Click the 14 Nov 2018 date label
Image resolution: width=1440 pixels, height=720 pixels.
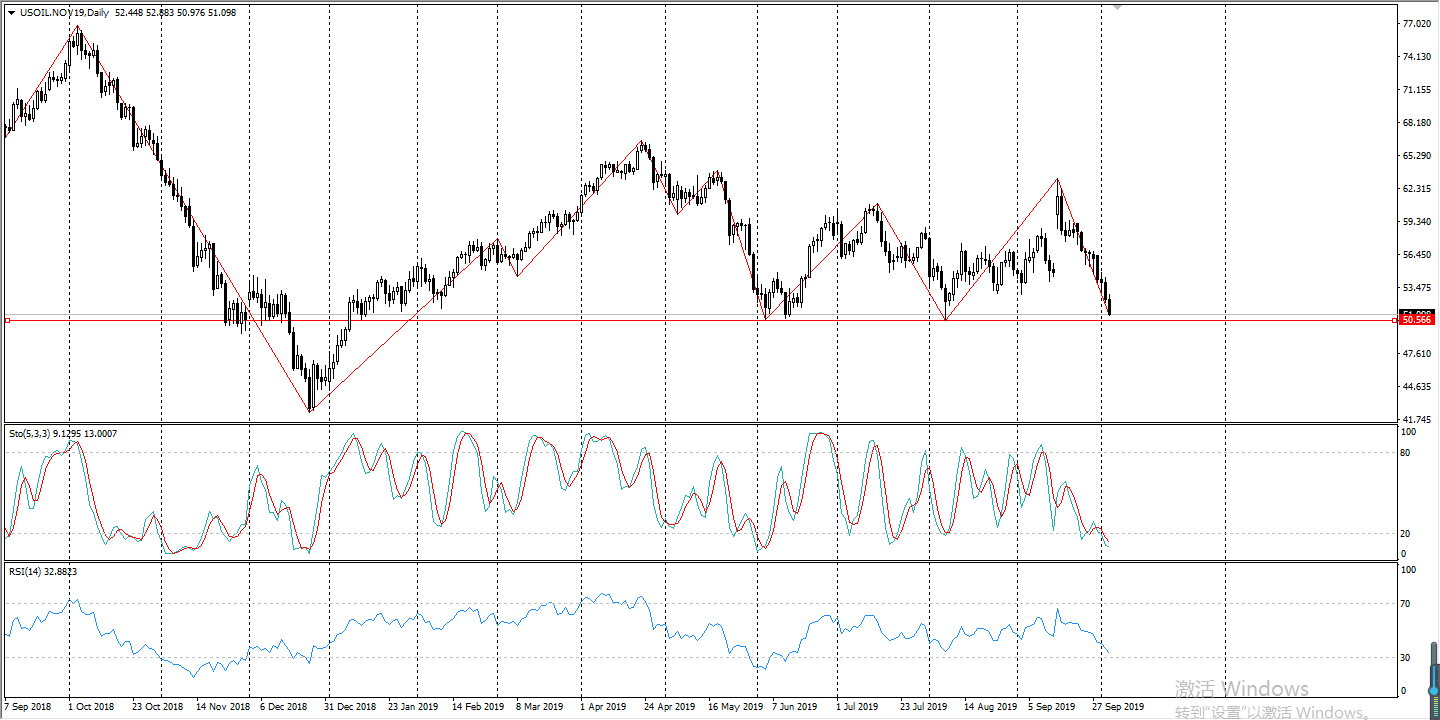pos(222,706)
